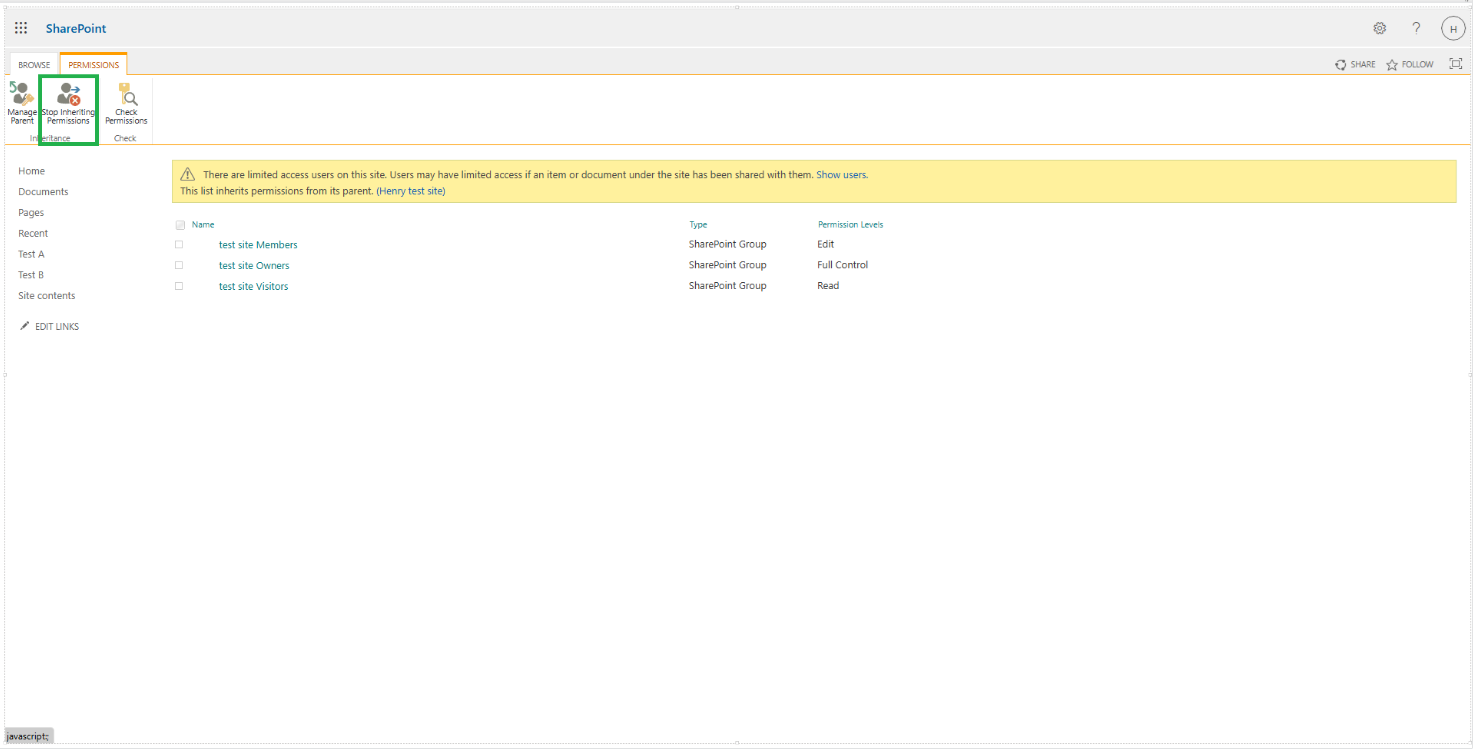
Task: Open Test B in left navigation
Action: pos(31,274)
